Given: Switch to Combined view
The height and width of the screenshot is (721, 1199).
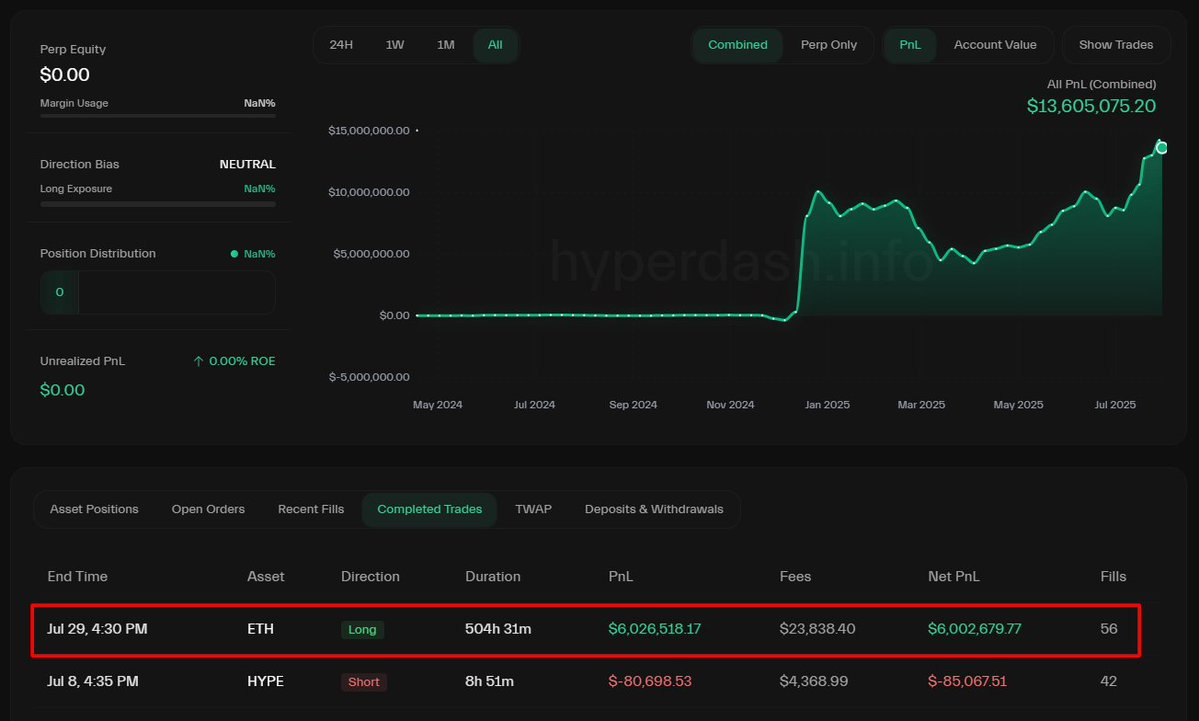Looking at the screenshot, I should [737, 45].
